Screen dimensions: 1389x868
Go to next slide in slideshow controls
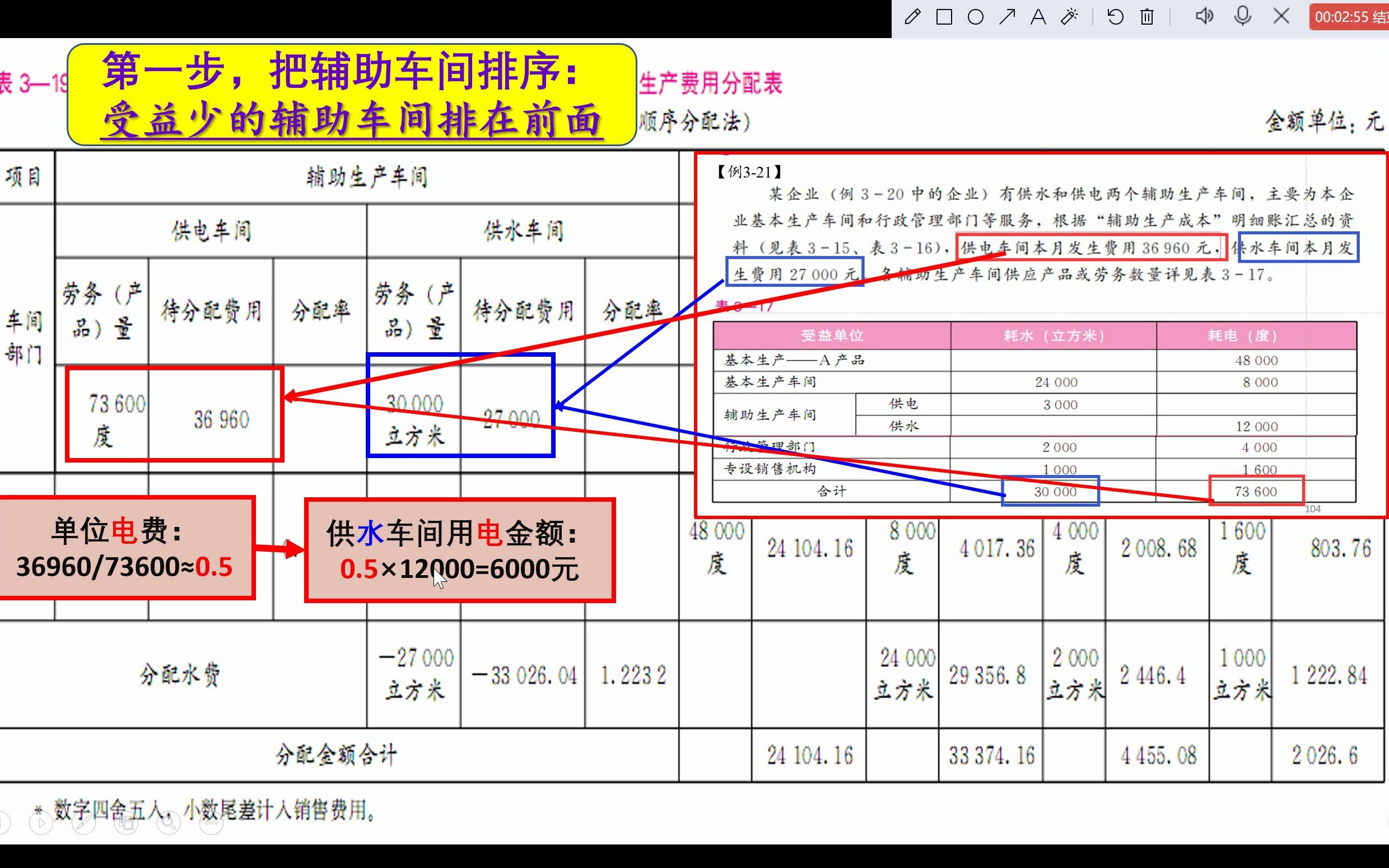(41, 824)
